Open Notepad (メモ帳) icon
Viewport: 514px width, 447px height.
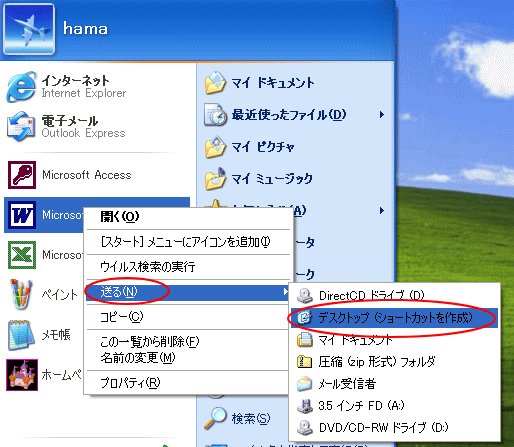tap(21, 335)
